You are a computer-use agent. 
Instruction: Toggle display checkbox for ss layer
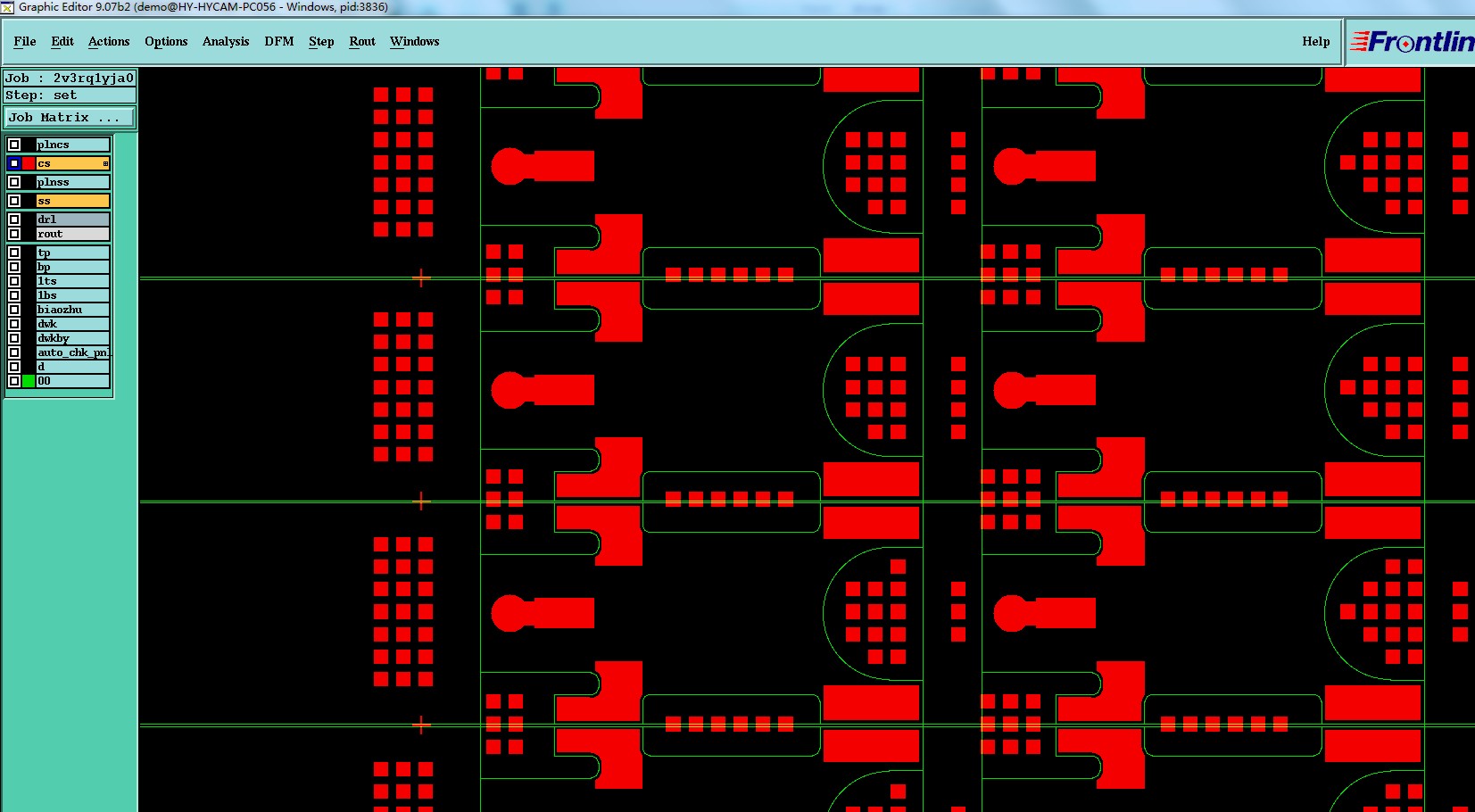click(x=14, y=201)
